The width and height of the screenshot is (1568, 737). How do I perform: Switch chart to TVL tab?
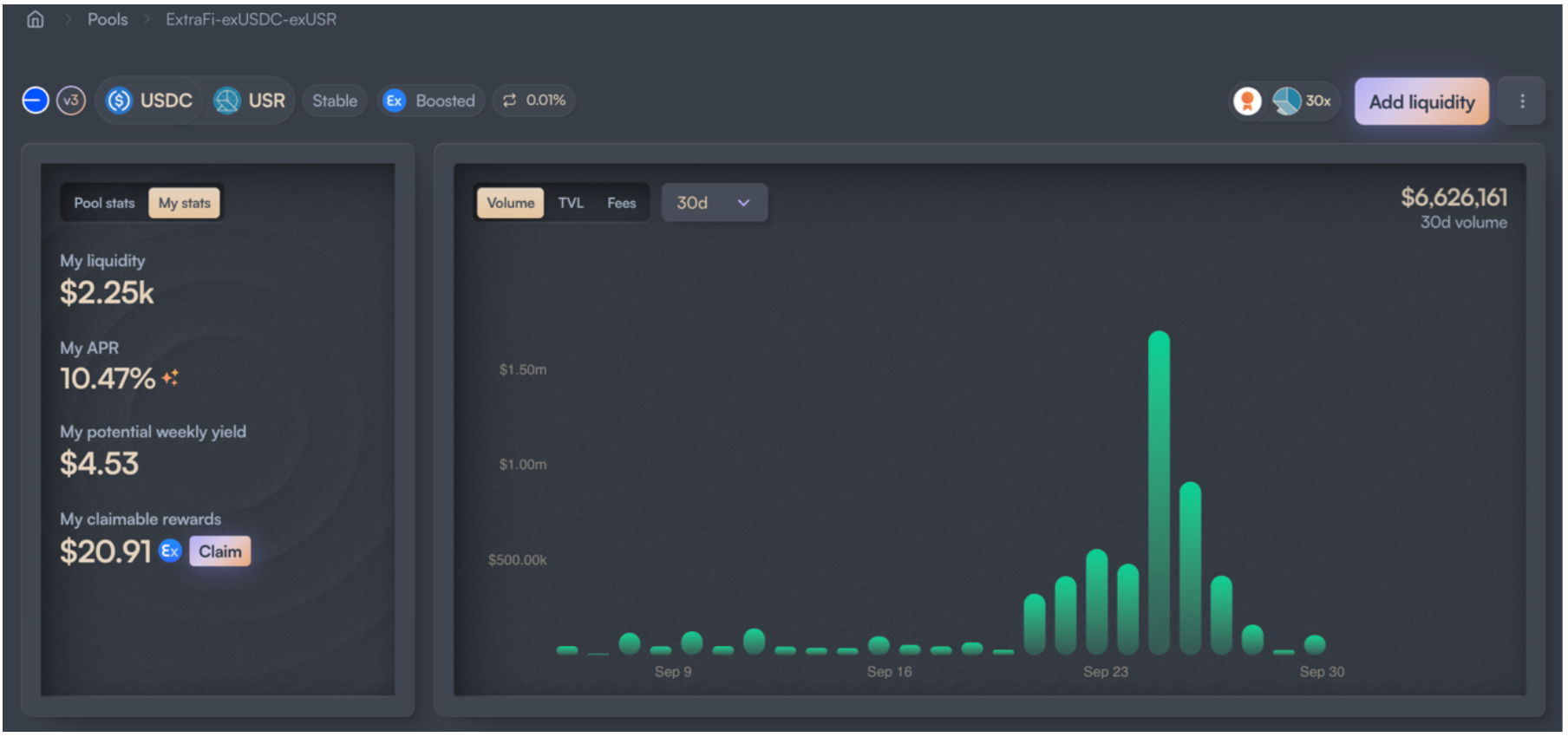tap(571, 203)
